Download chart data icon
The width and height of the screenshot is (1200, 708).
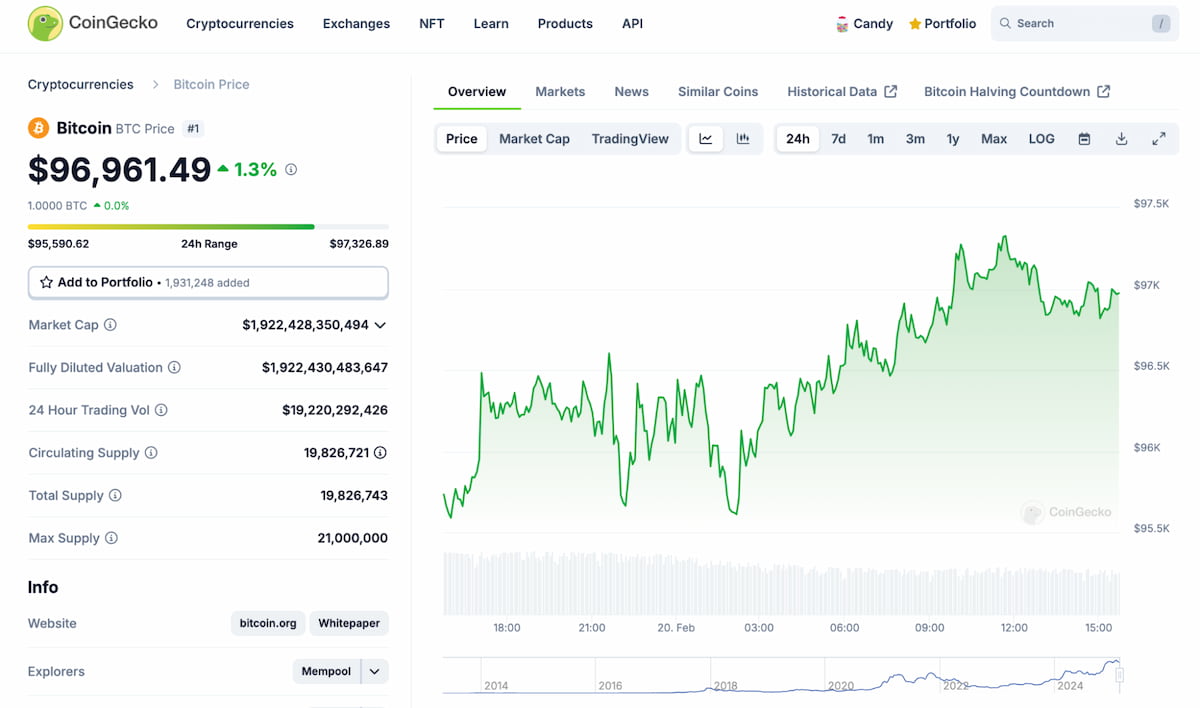pos(1121,139)
